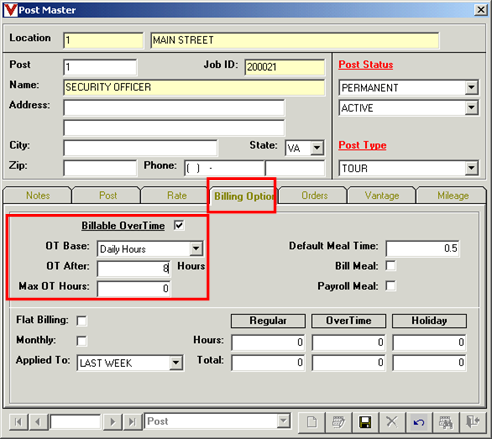This screenshot has width=492, height=439.
Task: Click the City input field
Action: tap(140, 148)
